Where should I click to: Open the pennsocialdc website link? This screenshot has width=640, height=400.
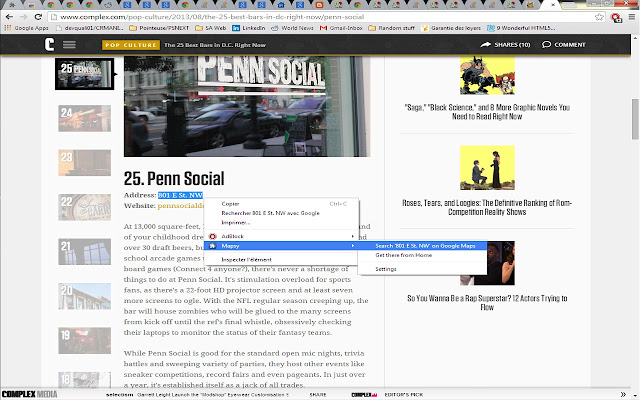(181, 206)
